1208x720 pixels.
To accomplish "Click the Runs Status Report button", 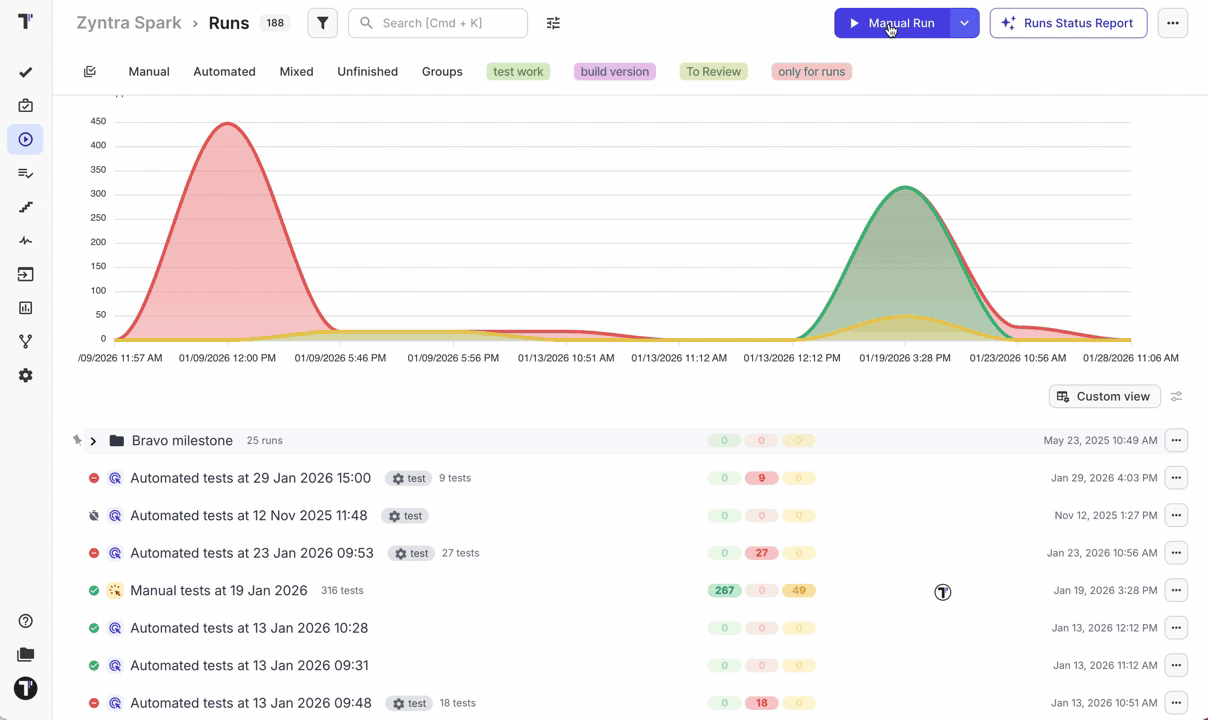I will 1068,23.
